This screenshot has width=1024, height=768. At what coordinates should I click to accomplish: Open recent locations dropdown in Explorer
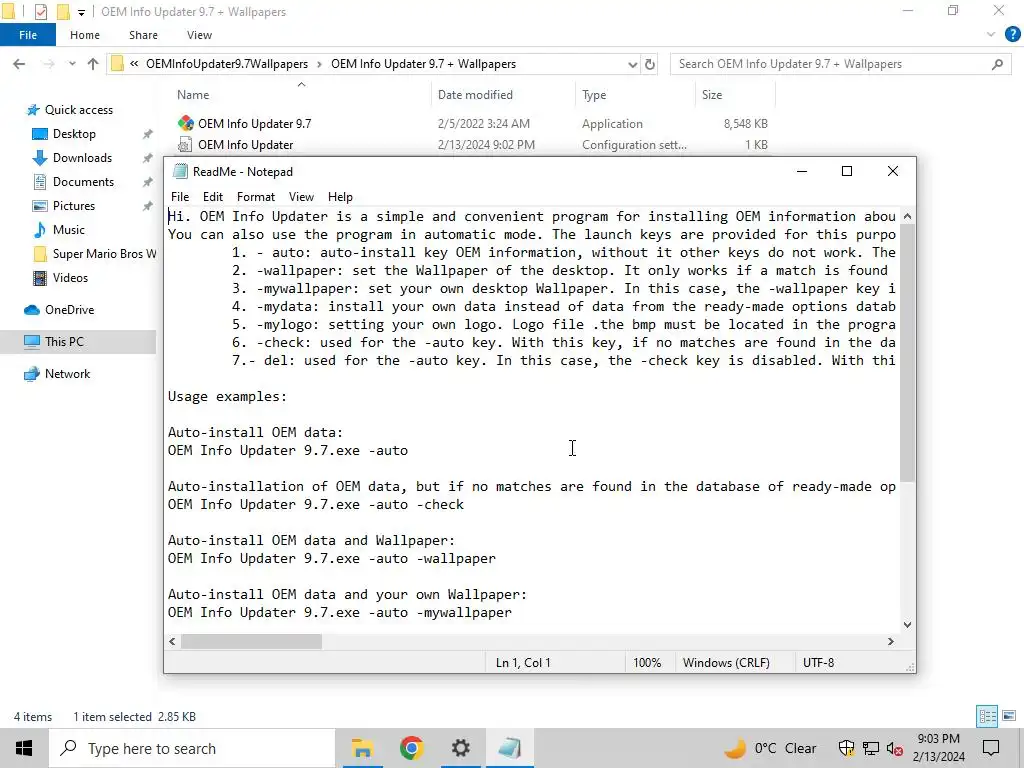pyautogui.click(x=72, y=64)
